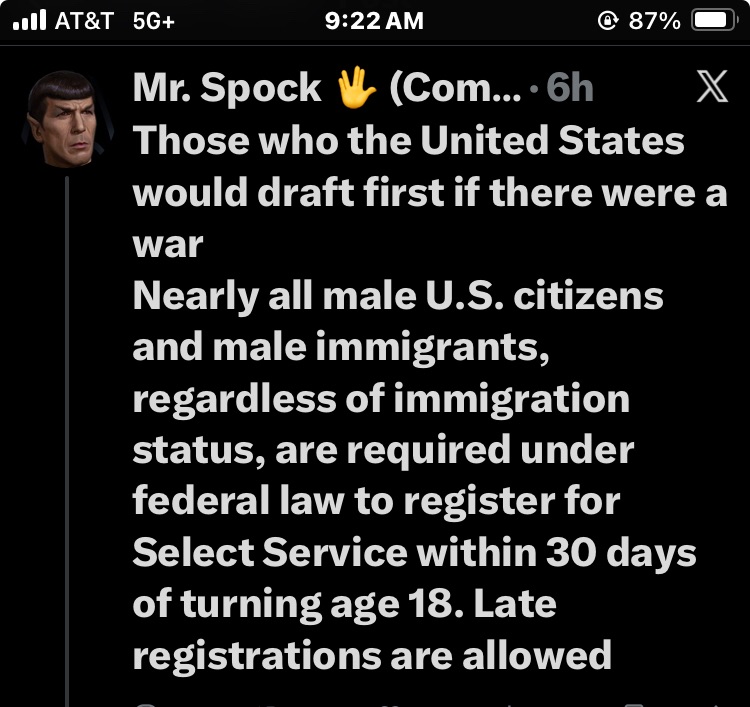The width and height of the screenshot is (750, 707).
Task: Tap the 5G+ network indicator
Action: 153,21
